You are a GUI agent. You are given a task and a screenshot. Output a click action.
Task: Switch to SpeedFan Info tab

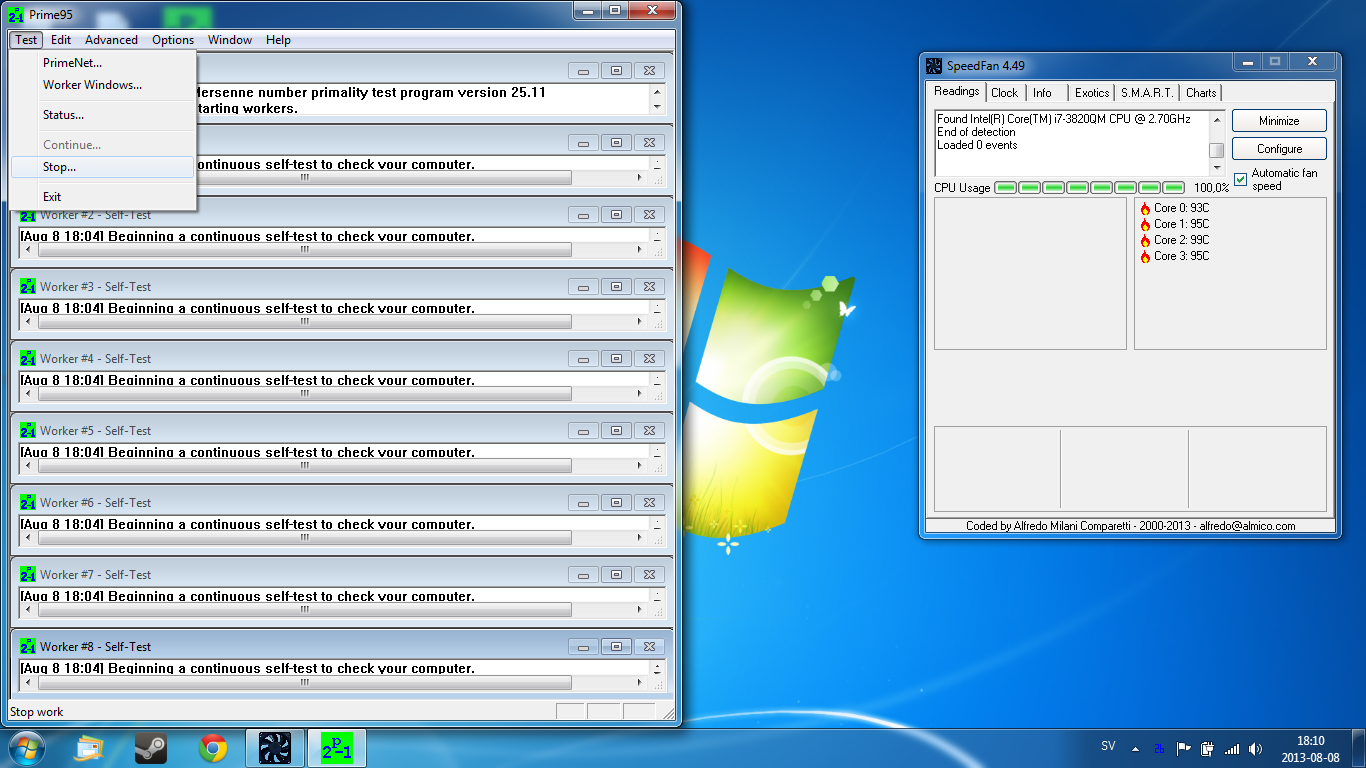pyautogui.click(x=1042, y=93)
